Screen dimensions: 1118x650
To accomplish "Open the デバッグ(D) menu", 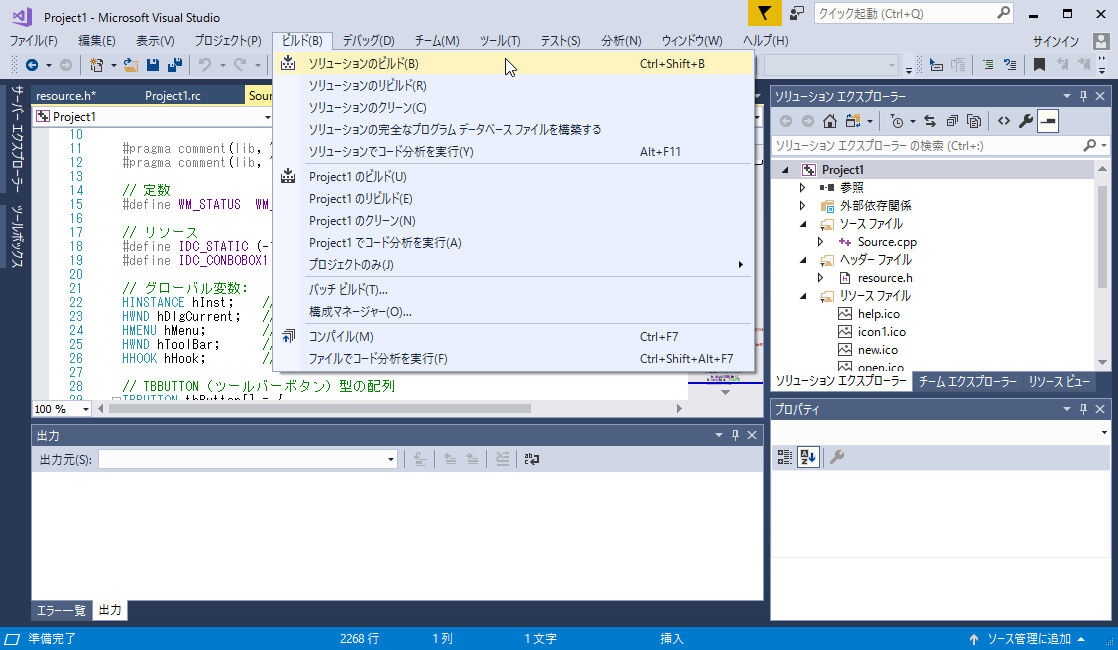I will coord(368,41).
